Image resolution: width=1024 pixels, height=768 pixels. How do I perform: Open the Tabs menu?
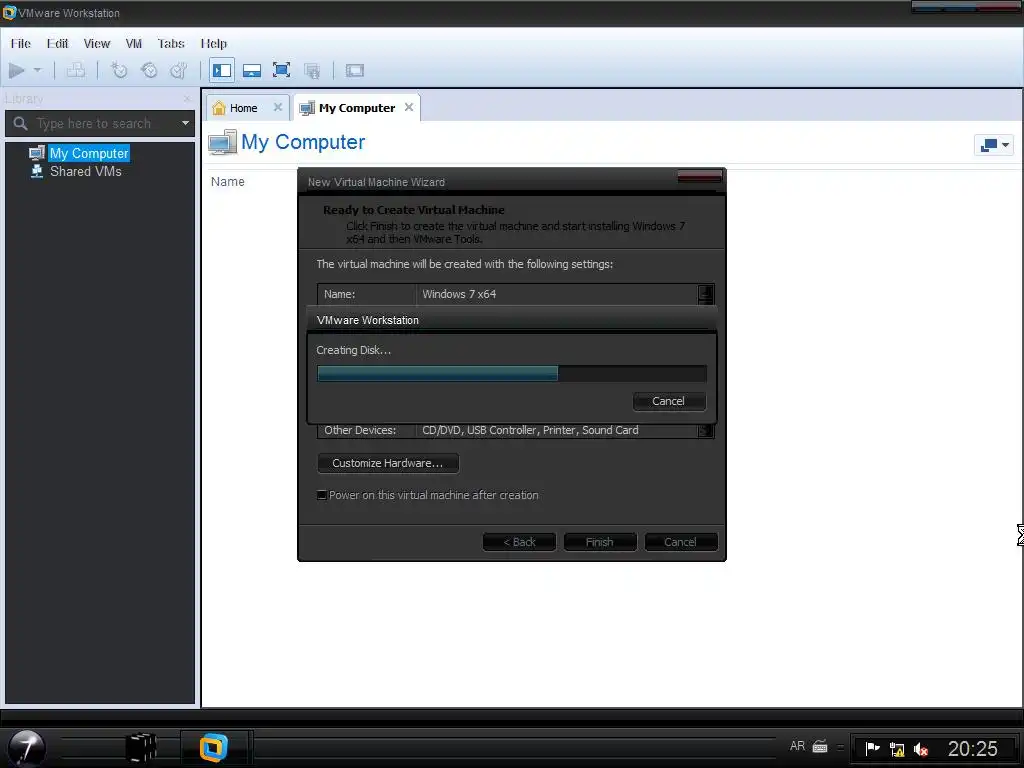(x=171, y=44)
